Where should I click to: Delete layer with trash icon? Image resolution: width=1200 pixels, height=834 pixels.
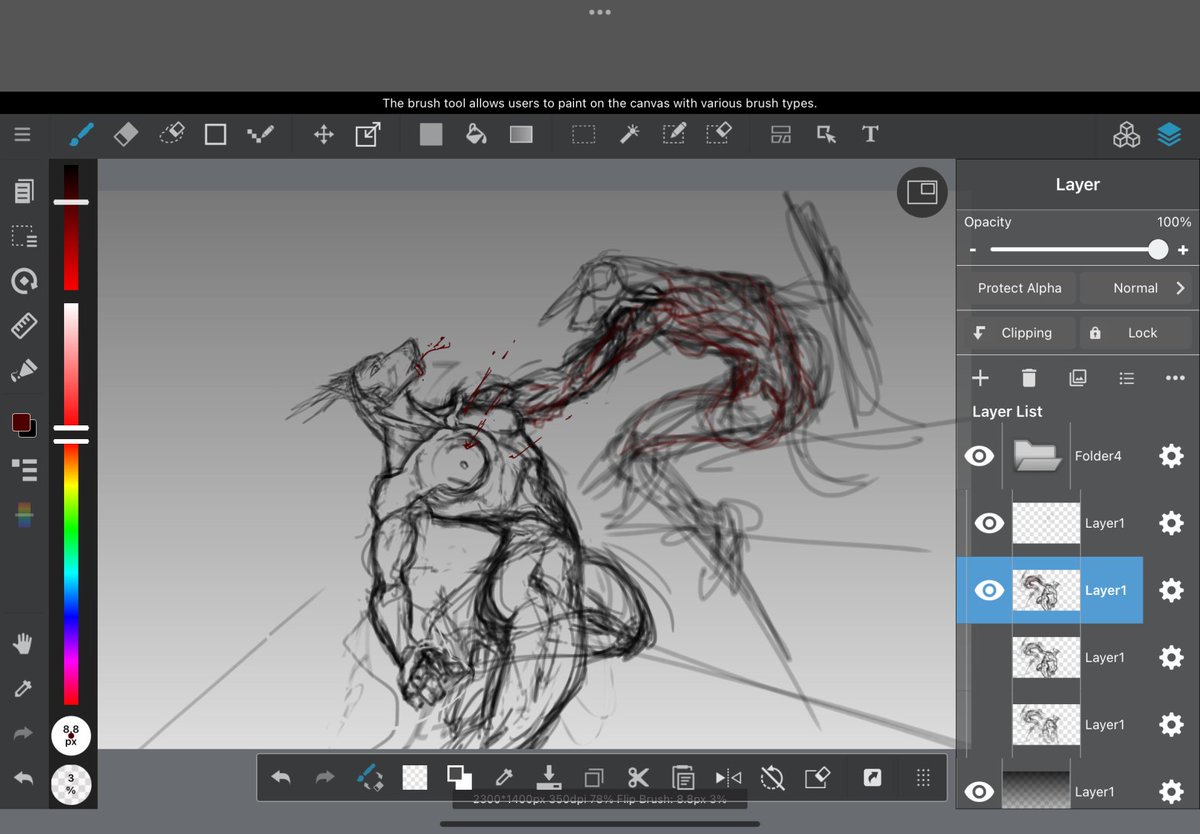tap(1029, 378)
